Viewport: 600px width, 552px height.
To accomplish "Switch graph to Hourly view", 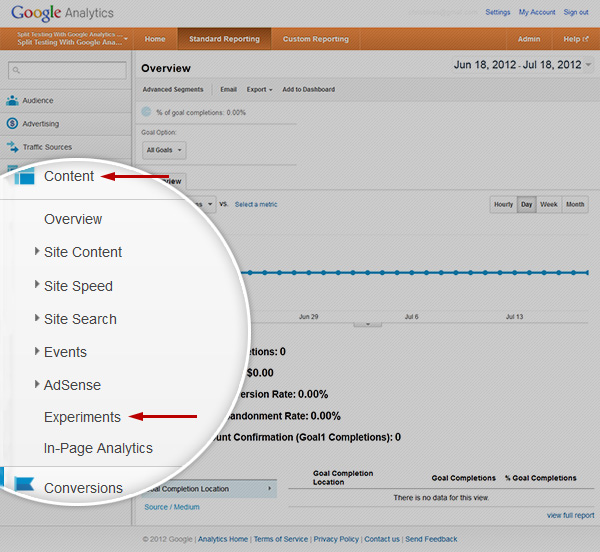I will click(x=503, y=204).
